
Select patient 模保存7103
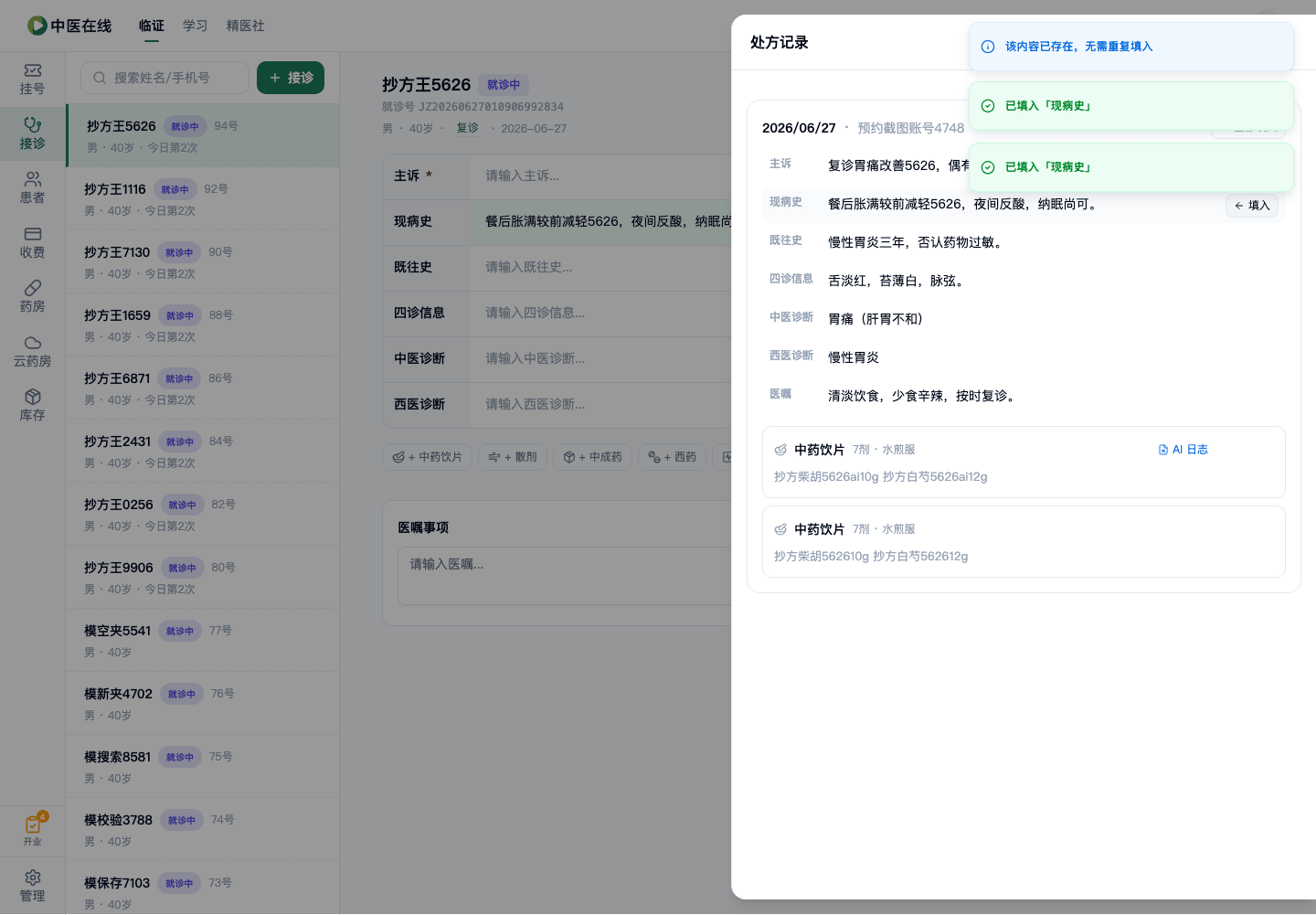202,888
